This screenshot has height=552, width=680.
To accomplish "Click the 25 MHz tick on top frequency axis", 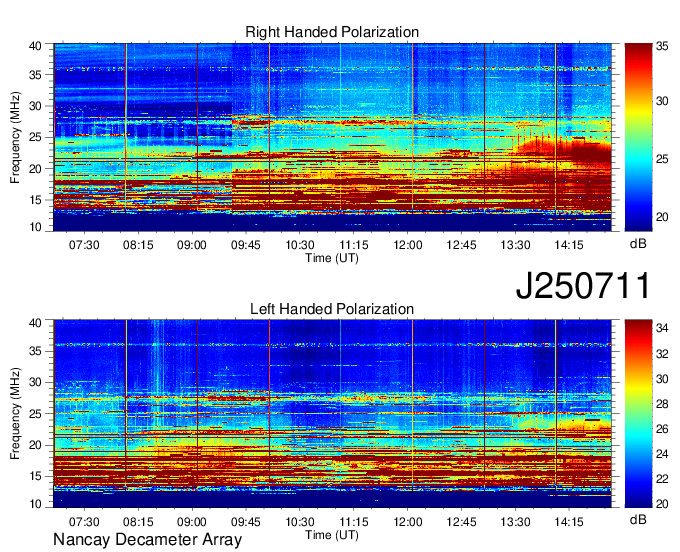I will 36,138.
